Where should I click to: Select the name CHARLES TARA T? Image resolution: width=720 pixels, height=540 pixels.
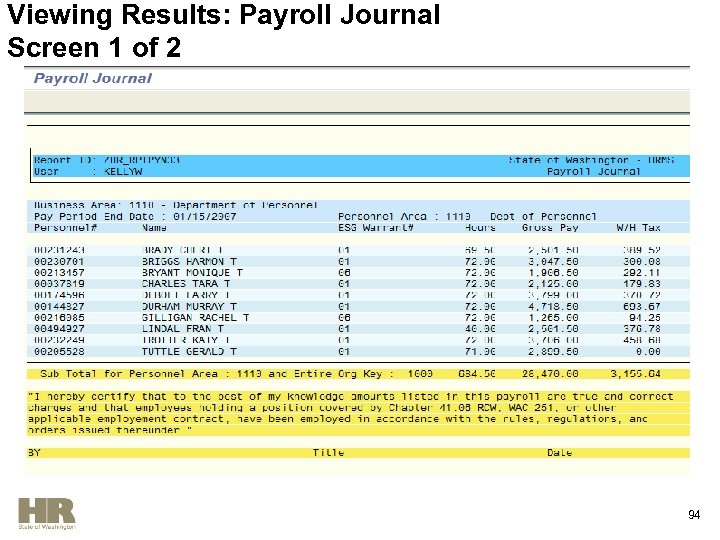point(186,284)
